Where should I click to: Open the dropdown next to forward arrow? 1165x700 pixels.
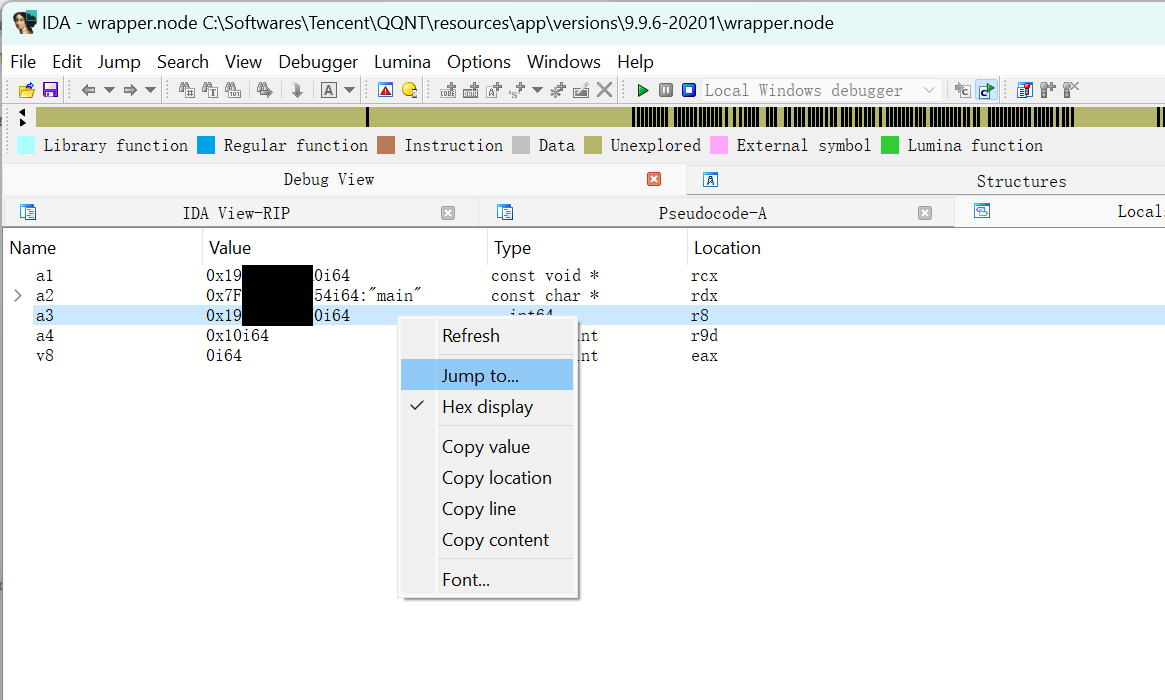[x=151, y=90]
